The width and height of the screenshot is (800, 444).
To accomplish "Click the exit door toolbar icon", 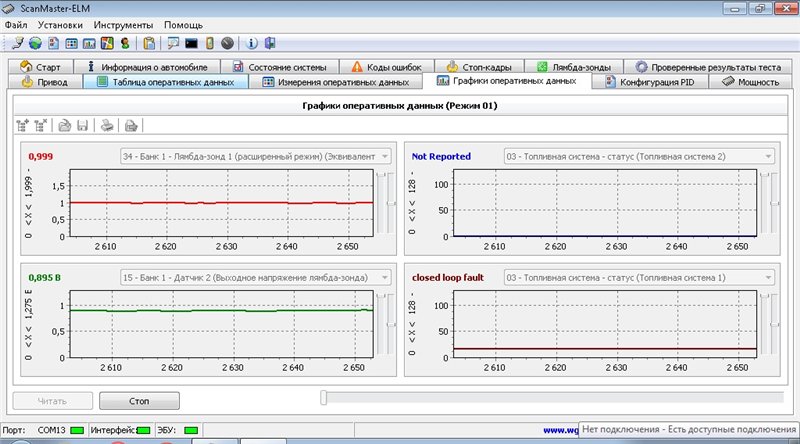I will 270,43.
